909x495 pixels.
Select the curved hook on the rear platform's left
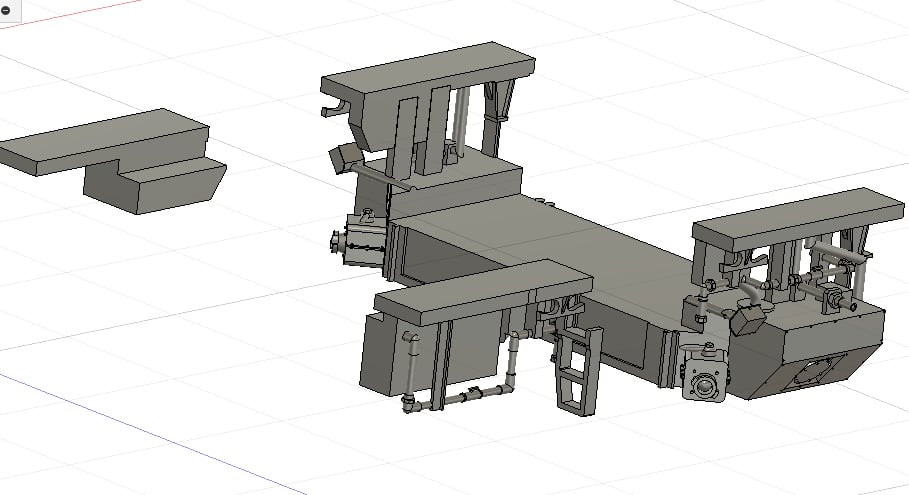(x=331, y=107)
